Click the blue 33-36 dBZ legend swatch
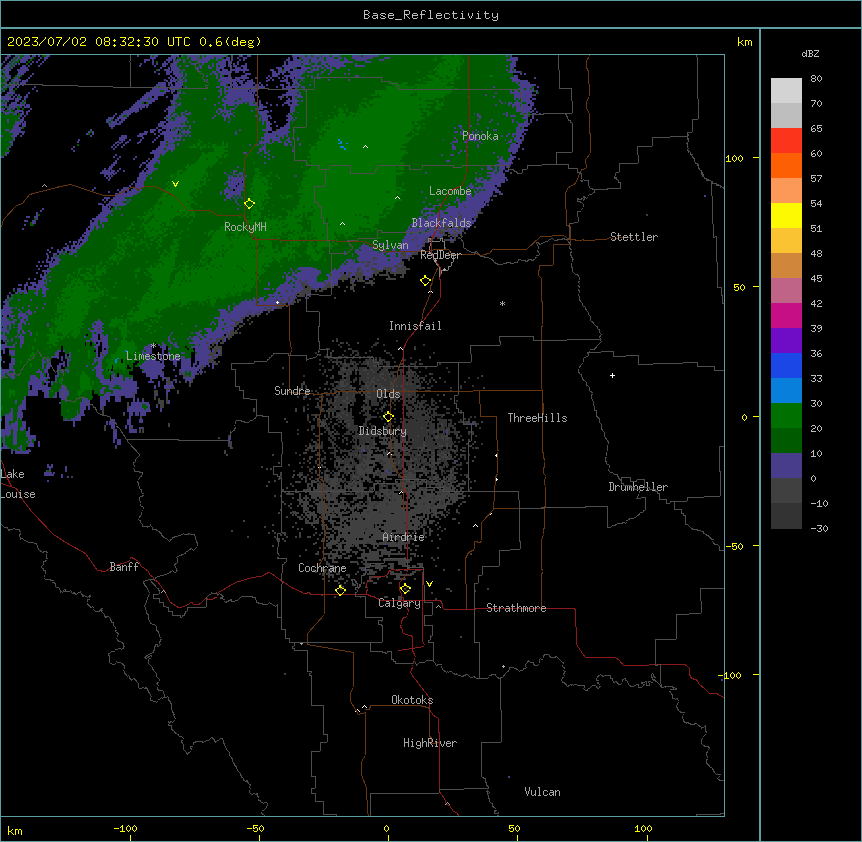This screenshot has height=842, width=862. click(786, 365)
